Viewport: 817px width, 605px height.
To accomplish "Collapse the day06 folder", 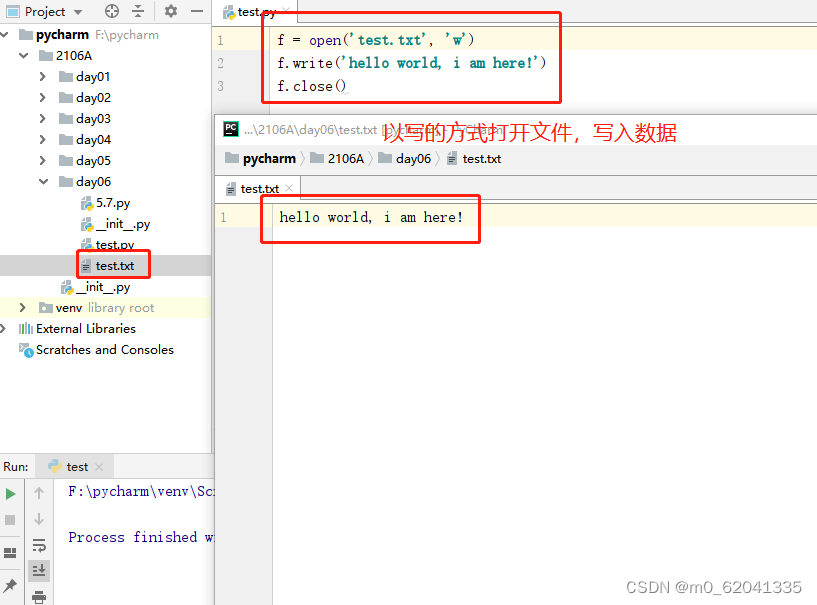I will click(44, 181).
